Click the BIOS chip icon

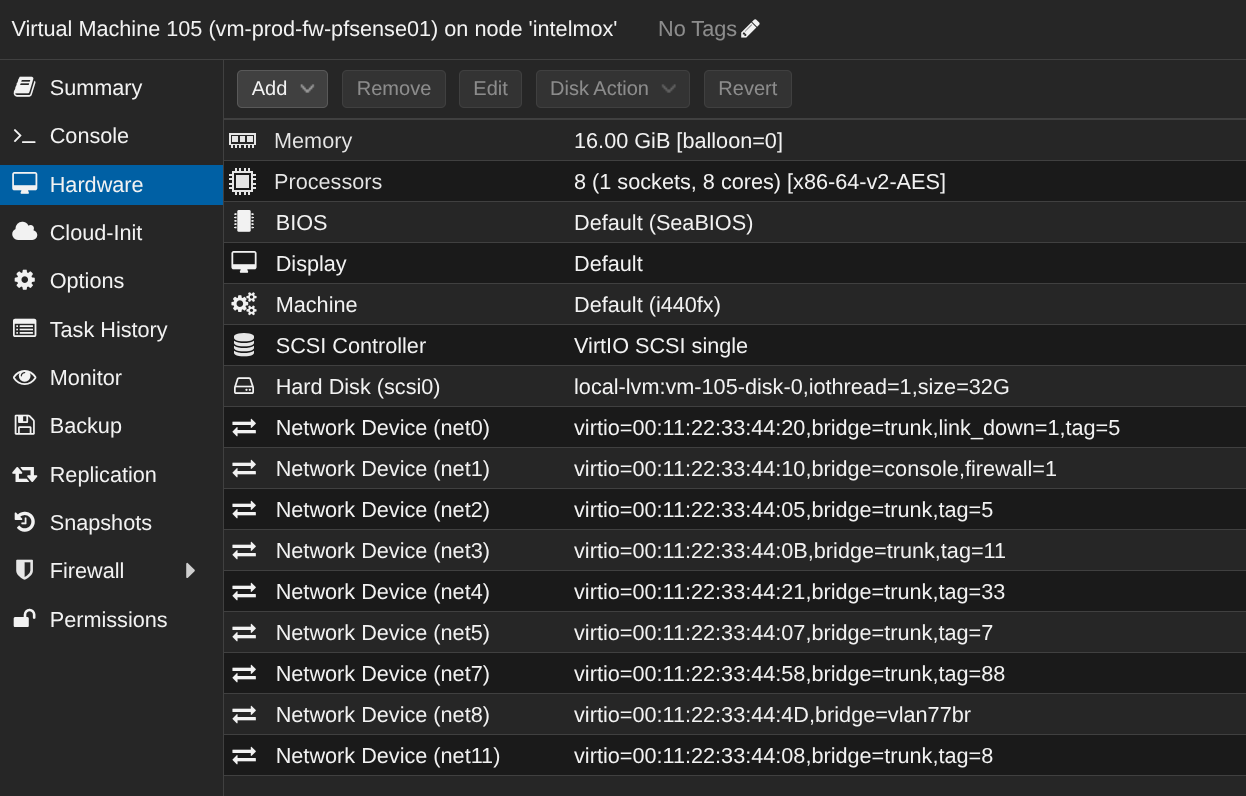pos(243,222)
